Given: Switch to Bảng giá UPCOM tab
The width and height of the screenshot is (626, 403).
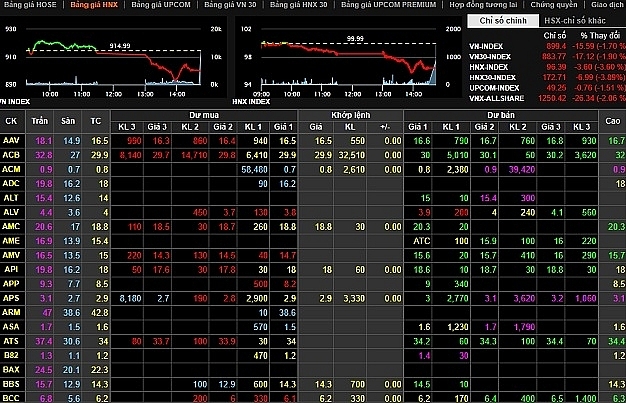Looking at the screenshot, I should click(161, 5).
